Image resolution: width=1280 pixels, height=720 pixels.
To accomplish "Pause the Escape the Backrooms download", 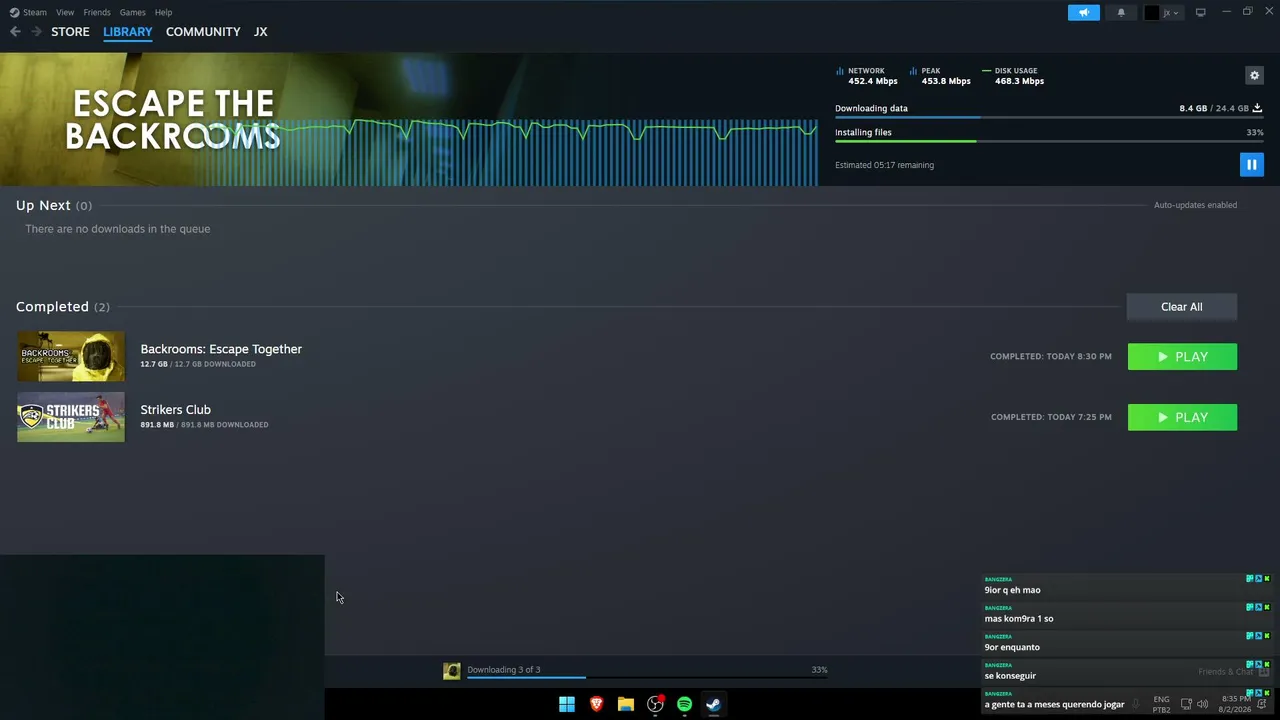I will 1251,165.
